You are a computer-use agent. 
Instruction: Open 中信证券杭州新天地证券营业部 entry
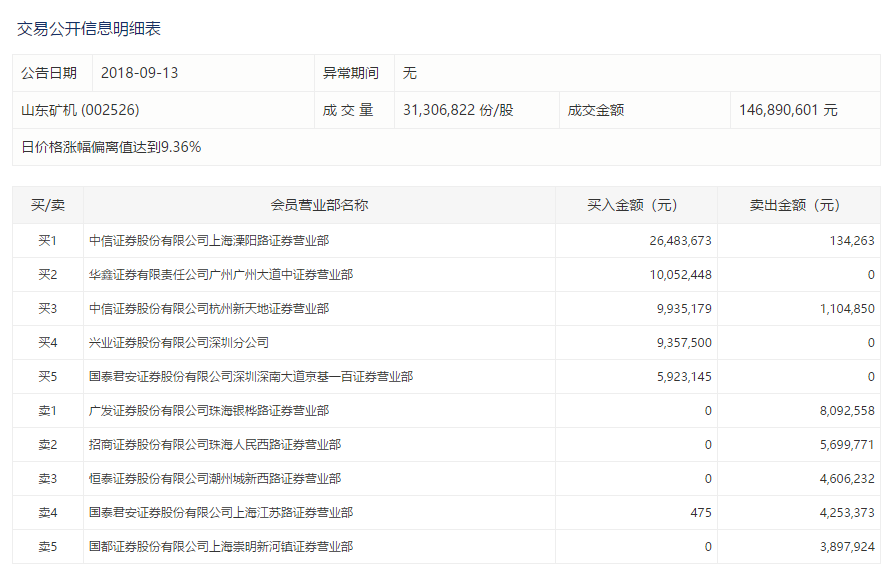[x=209, y=308]
